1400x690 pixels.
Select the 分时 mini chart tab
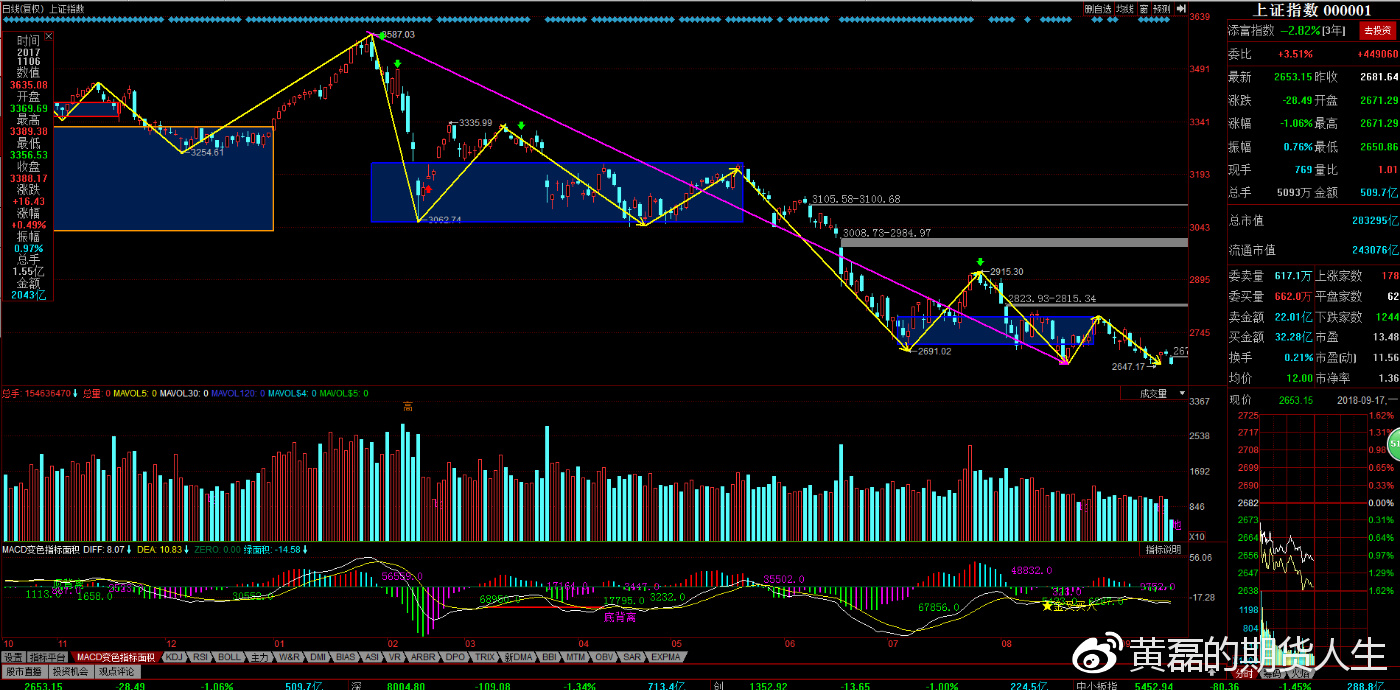[x=1243, y=674]
